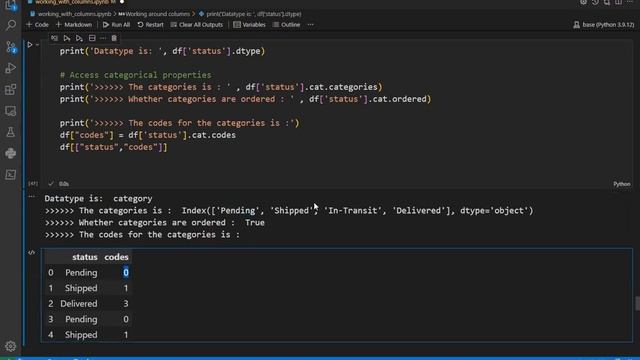Restart the notebook kernel
The width and height of the screenshot is (640, 360).
point(150,24)
